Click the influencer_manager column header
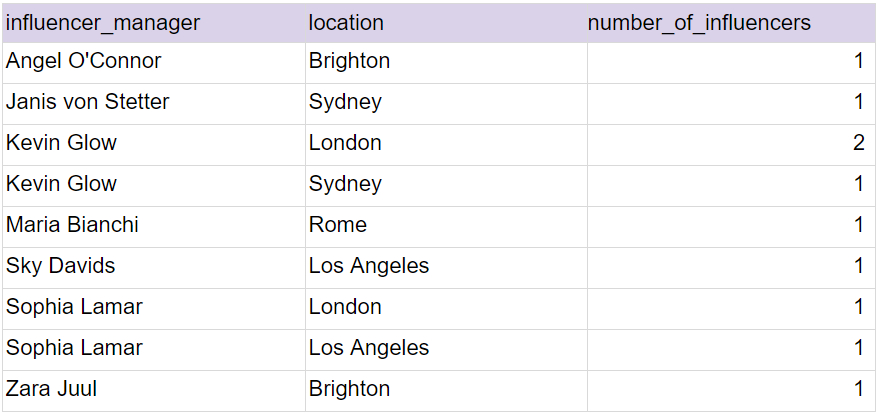The width and height of the screenshot is (877, 415). click(103, 22)
